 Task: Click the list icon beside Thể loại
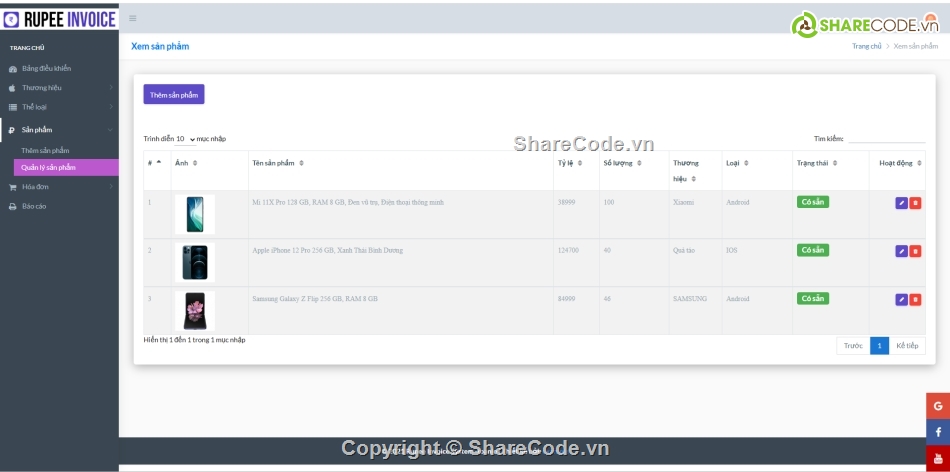point(13,107)
